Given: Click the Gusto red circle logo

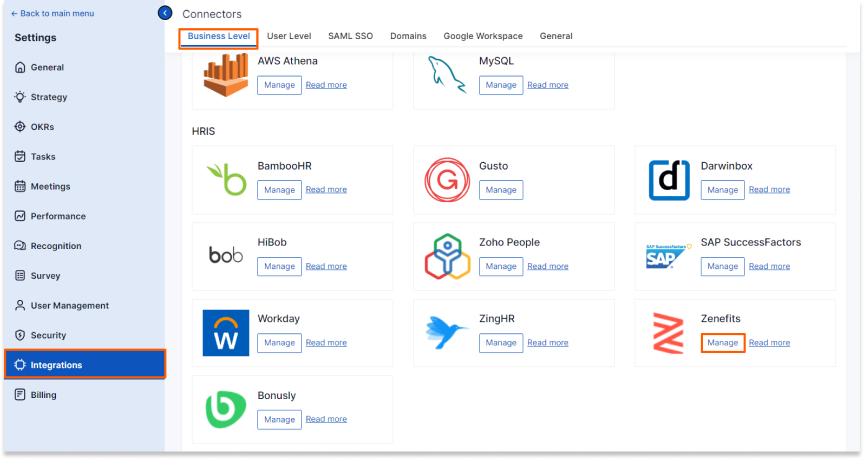Looking at the screenshot, I should coord(447,180).
